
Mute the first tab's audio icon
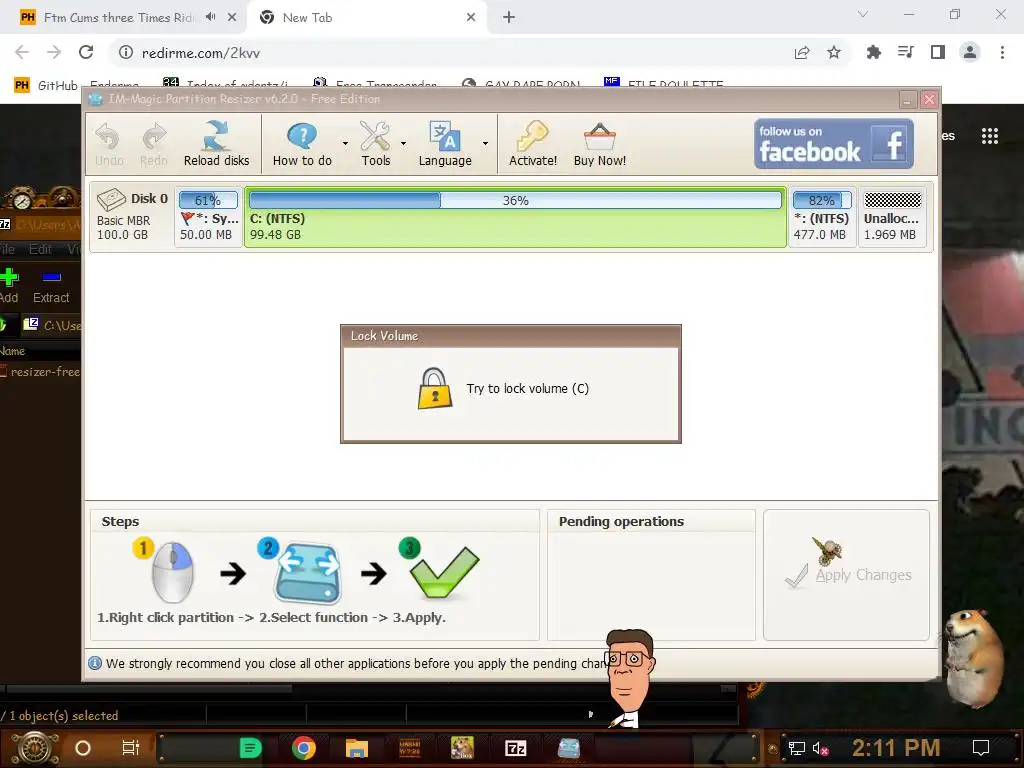[x=210, y=17]
